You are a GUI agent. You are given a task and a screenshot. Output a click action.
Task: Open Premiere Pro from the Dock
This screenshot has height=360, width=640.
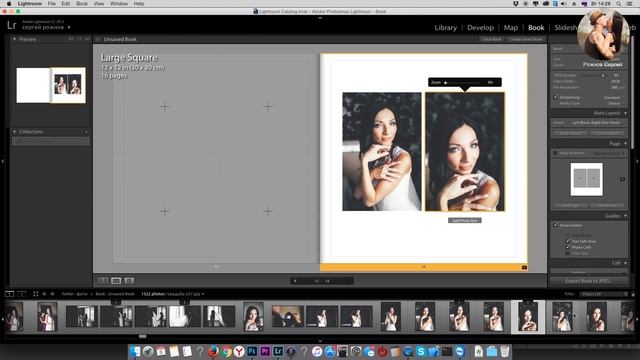265,351
